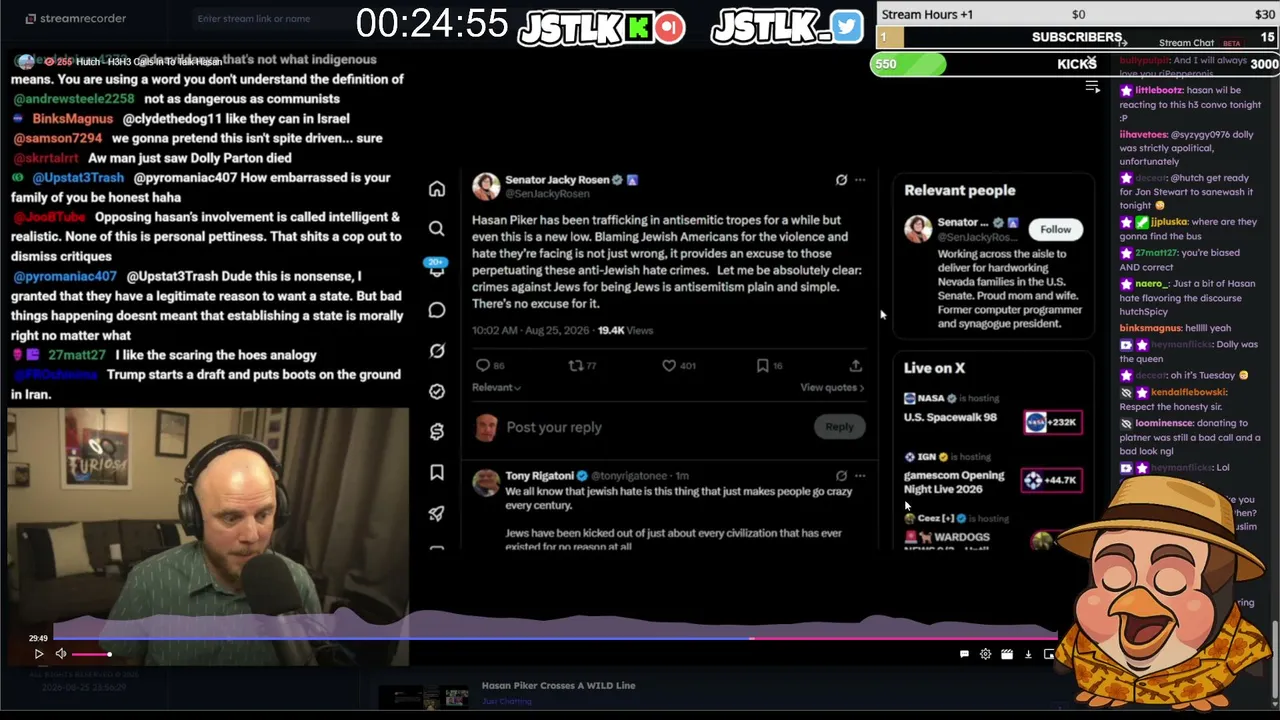Image resolution: width=1280 pixels, height=720 pixels.
Task: Reply to the Jacky Rosen post via comment icon
Action: click(483, 366)
